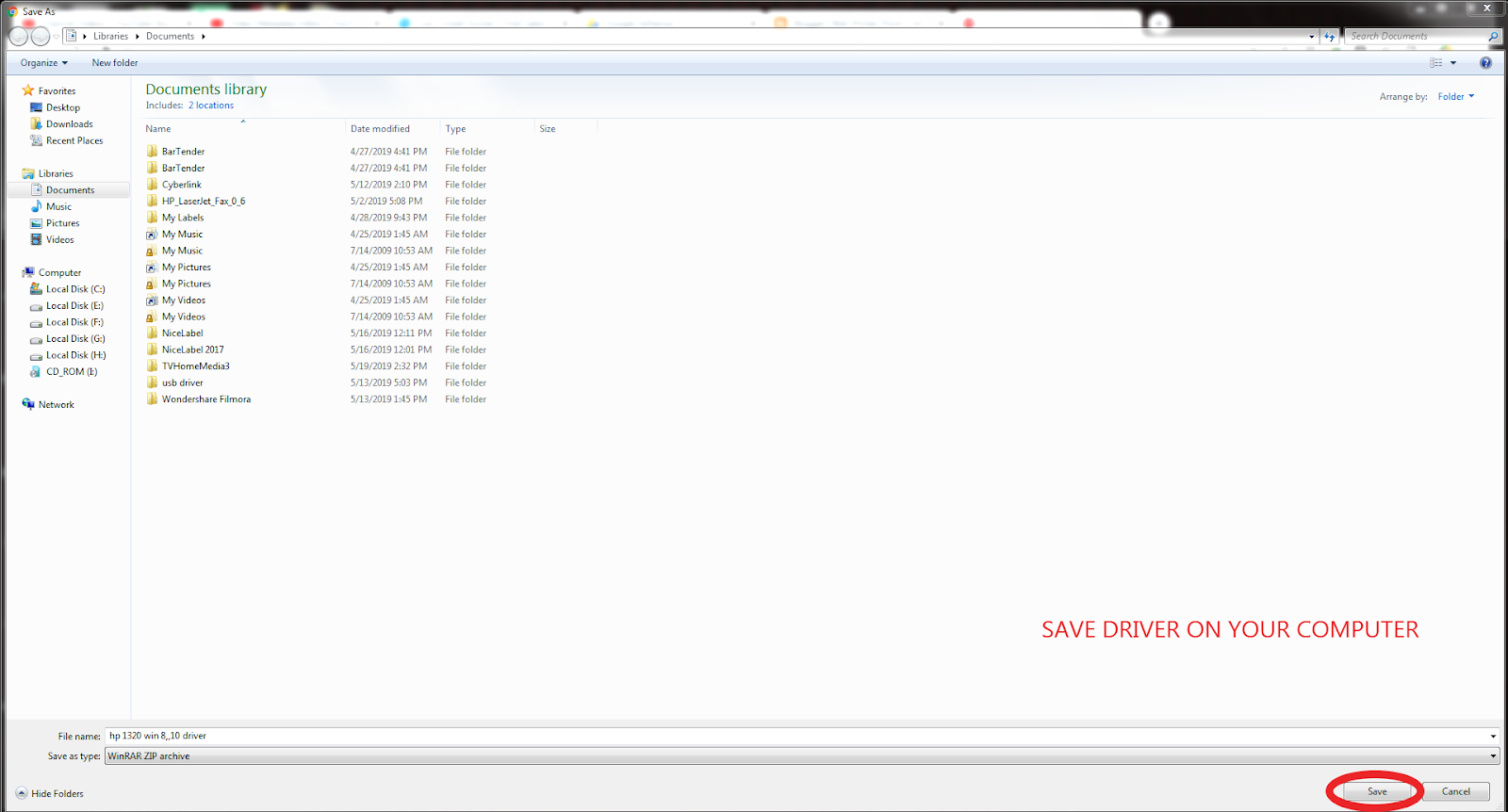Click the search magnifier icon
Viewport: 1508px width, 812px height.
click(1493, 37)
